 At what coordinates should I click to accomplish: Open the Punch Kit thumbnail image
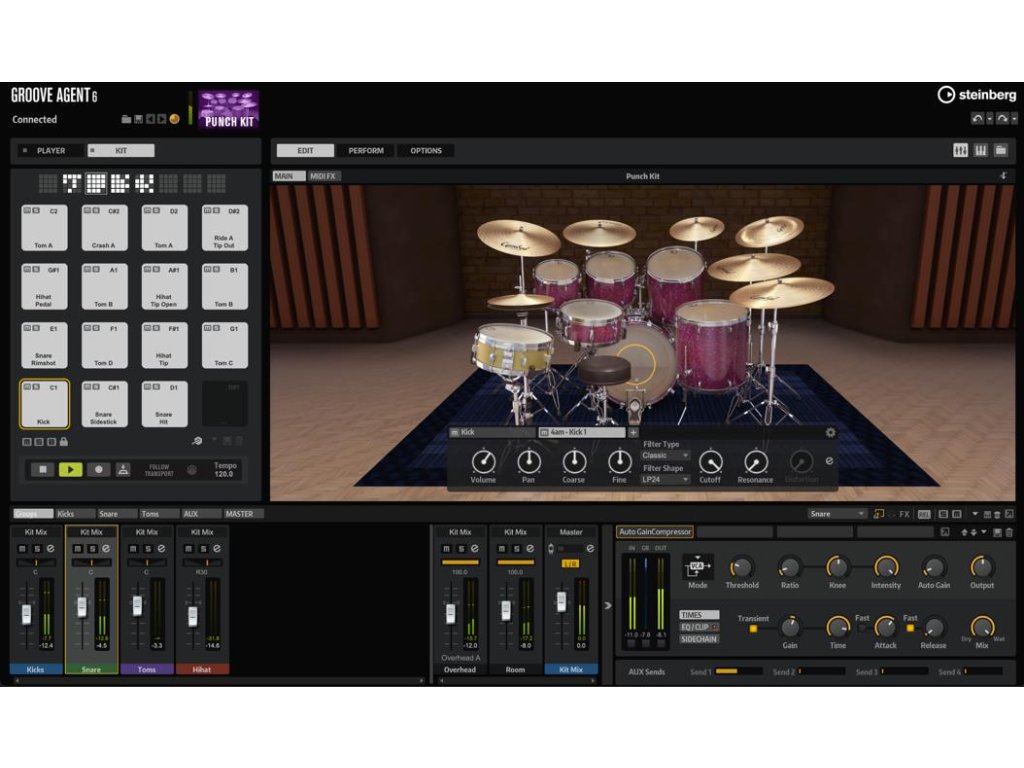[228, 109]
